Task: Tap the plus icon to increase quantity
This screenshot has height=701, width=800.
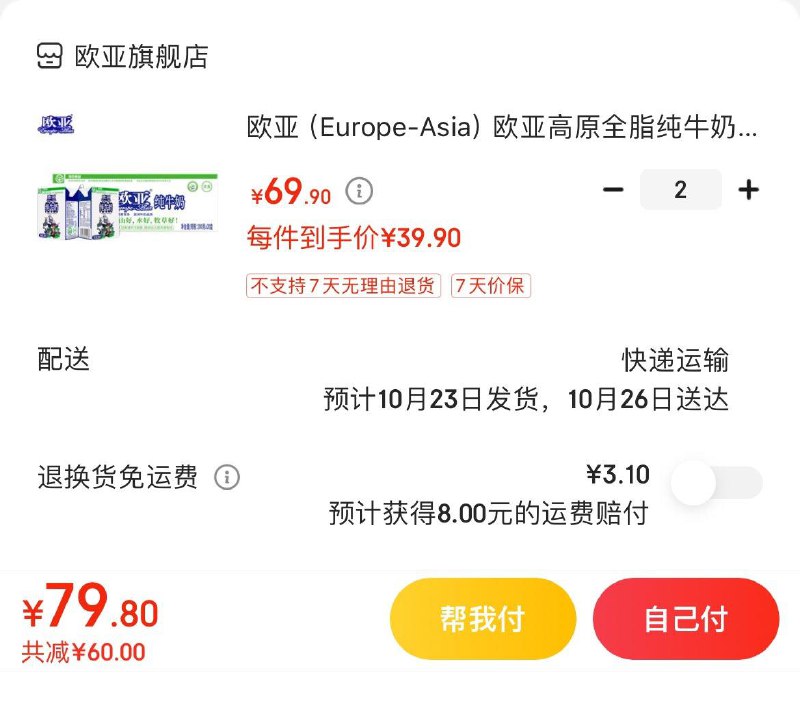Action: coord(750,189)
